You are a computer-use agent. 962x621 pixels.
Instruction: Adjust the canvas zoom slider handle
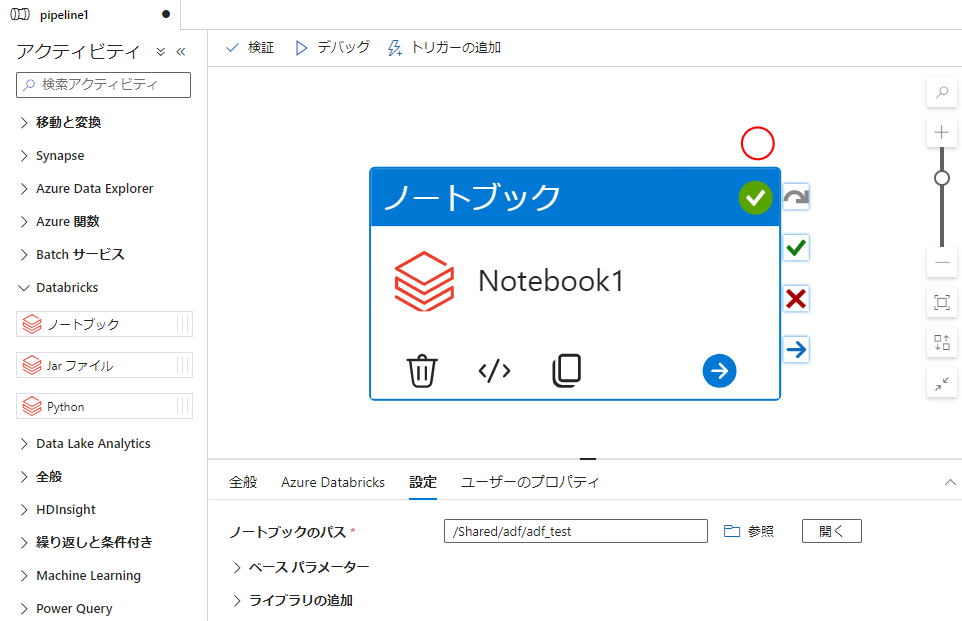pos(942,178)
